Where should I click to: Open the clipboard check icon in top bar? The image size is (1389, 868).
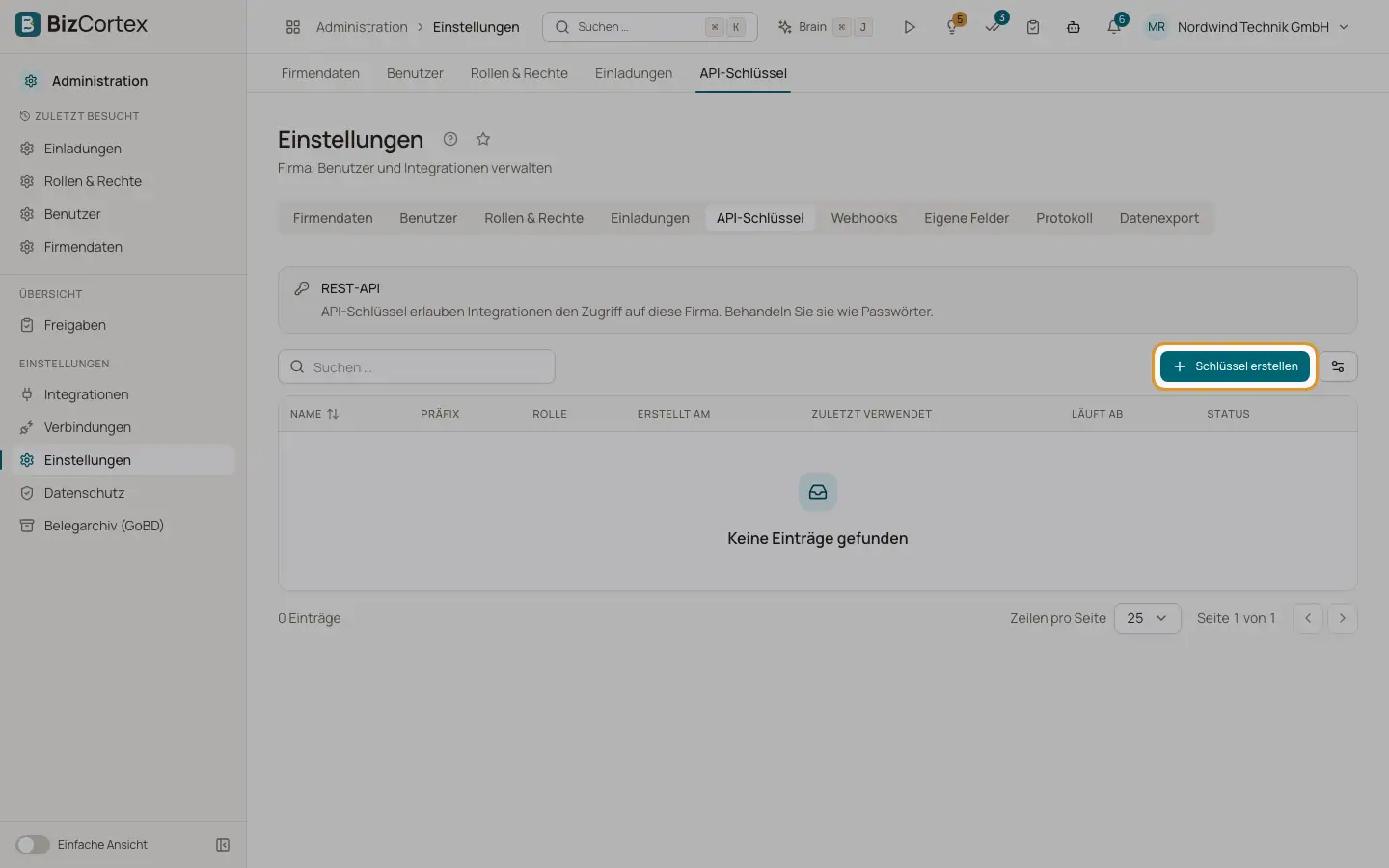point(1033,27)
